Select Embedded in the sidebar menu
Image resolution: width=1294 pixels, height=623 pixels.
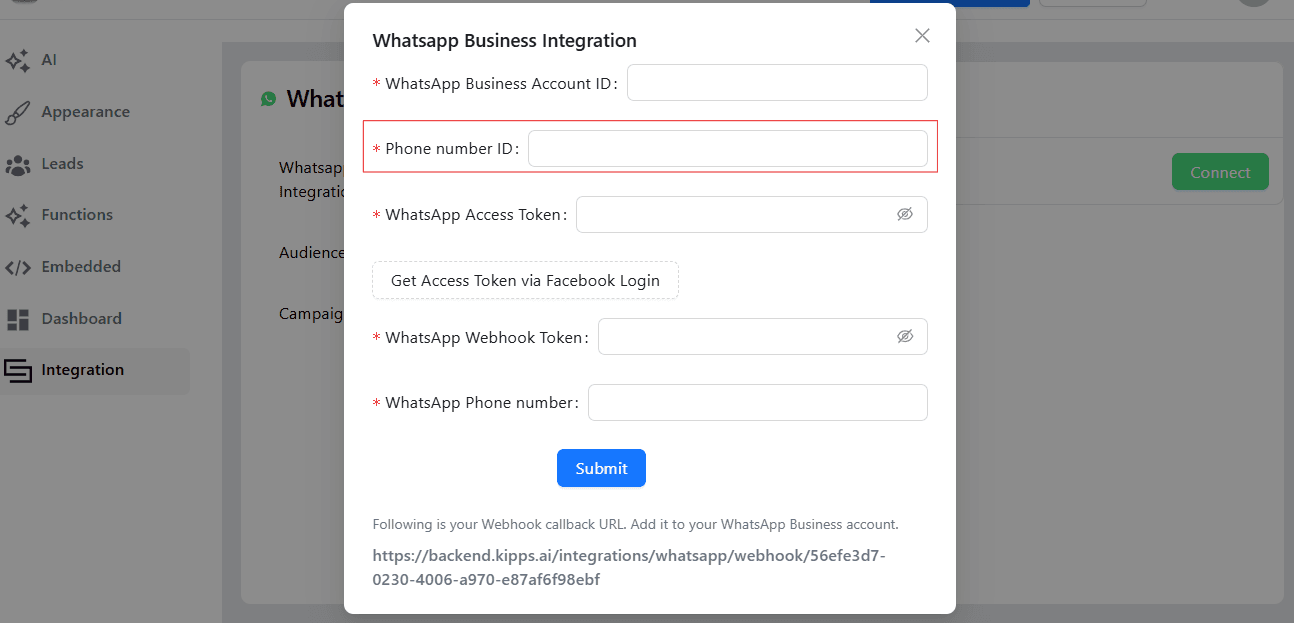coord(81,267)
